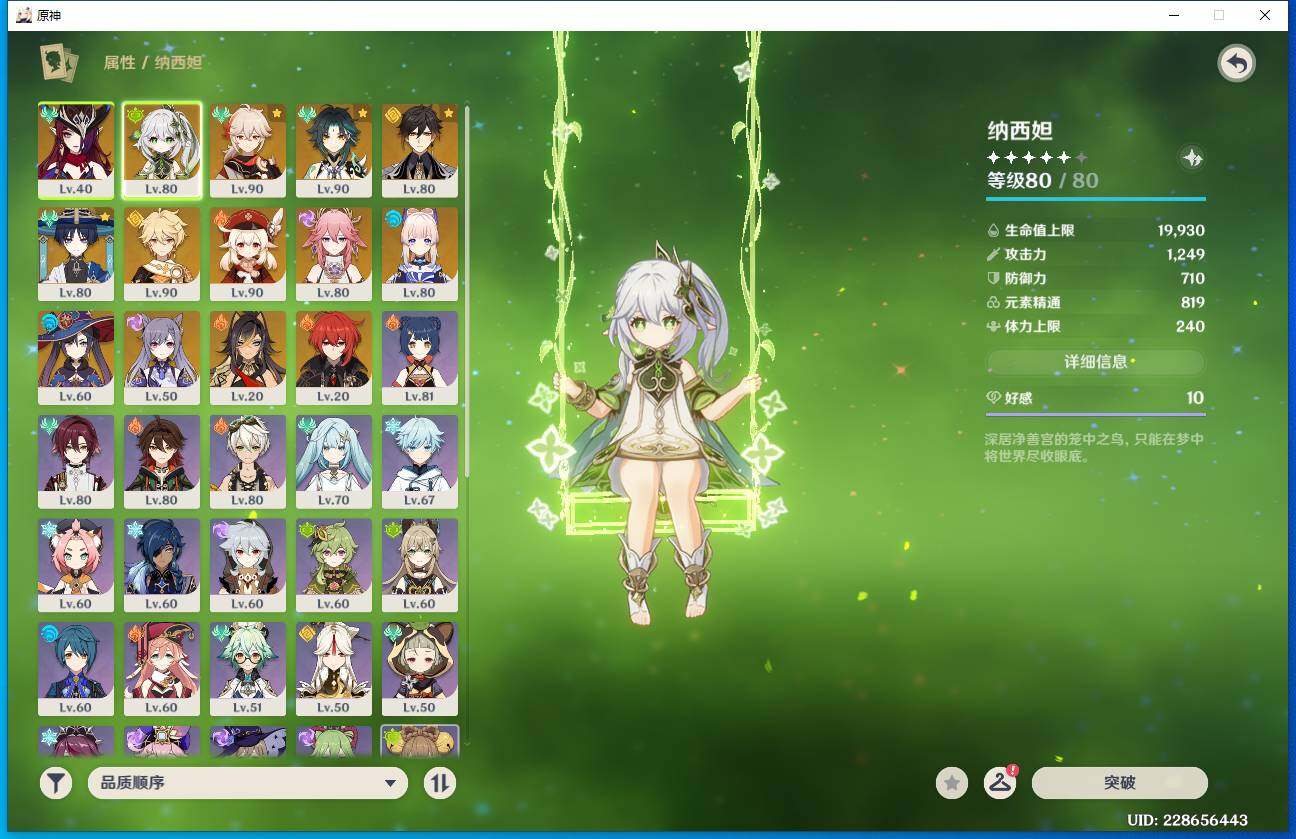Open 详细信息 detailed stats
The width and height of the screenshot is (1296, 839).
1096,362
